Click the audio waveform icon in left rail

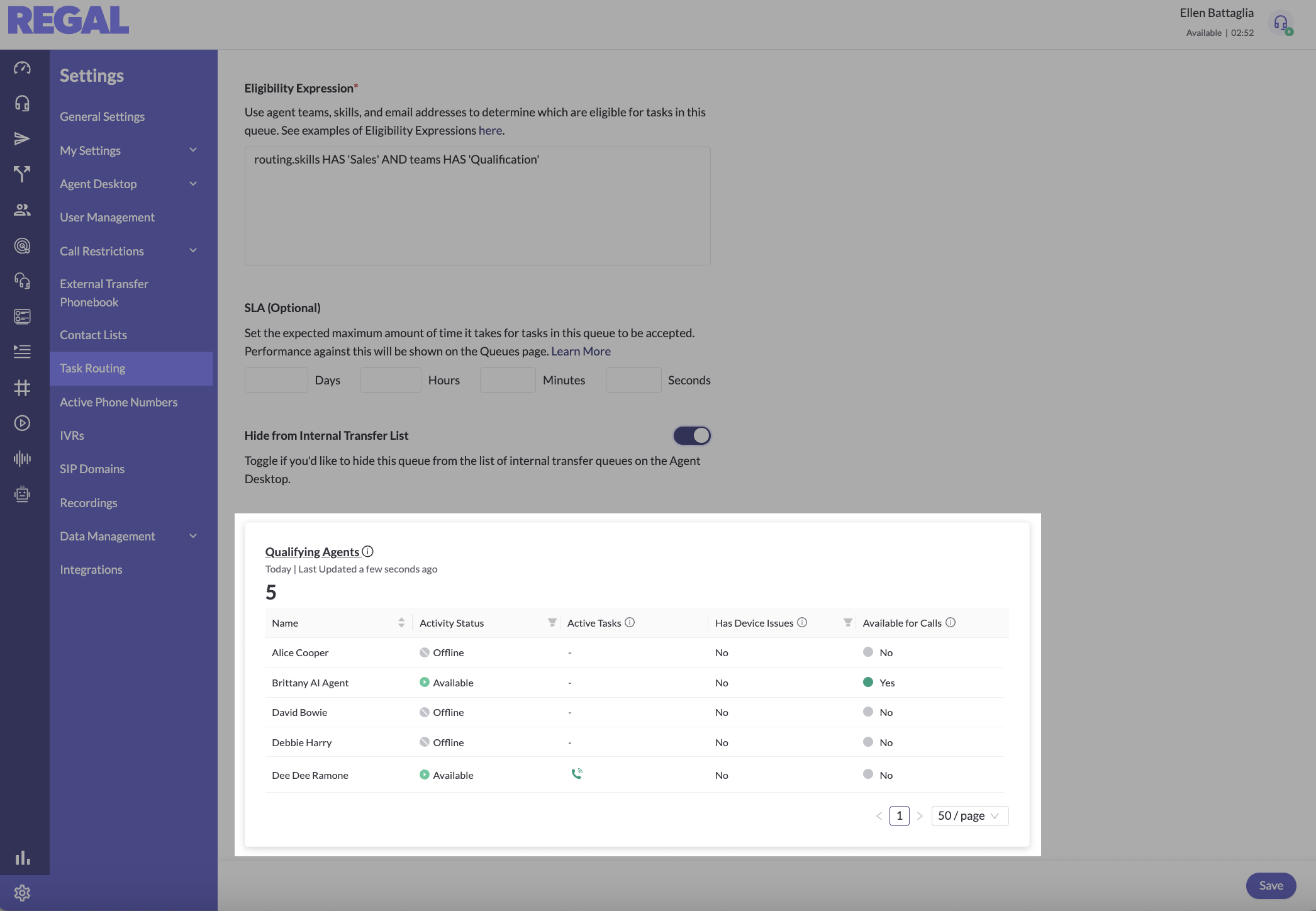coord(22,459)
